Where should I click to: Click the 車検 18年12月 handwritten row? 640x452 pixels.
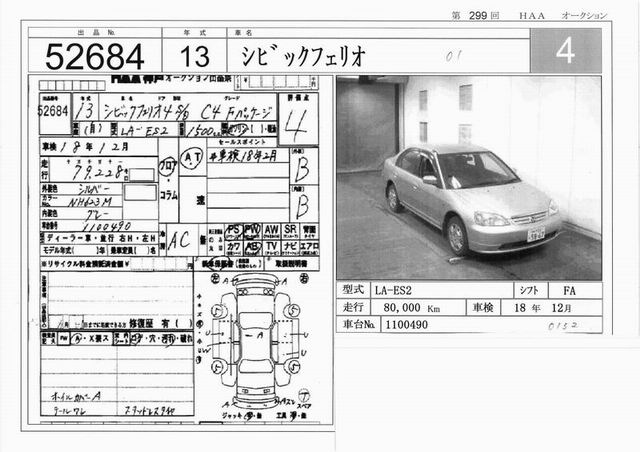tap(98, 147)
